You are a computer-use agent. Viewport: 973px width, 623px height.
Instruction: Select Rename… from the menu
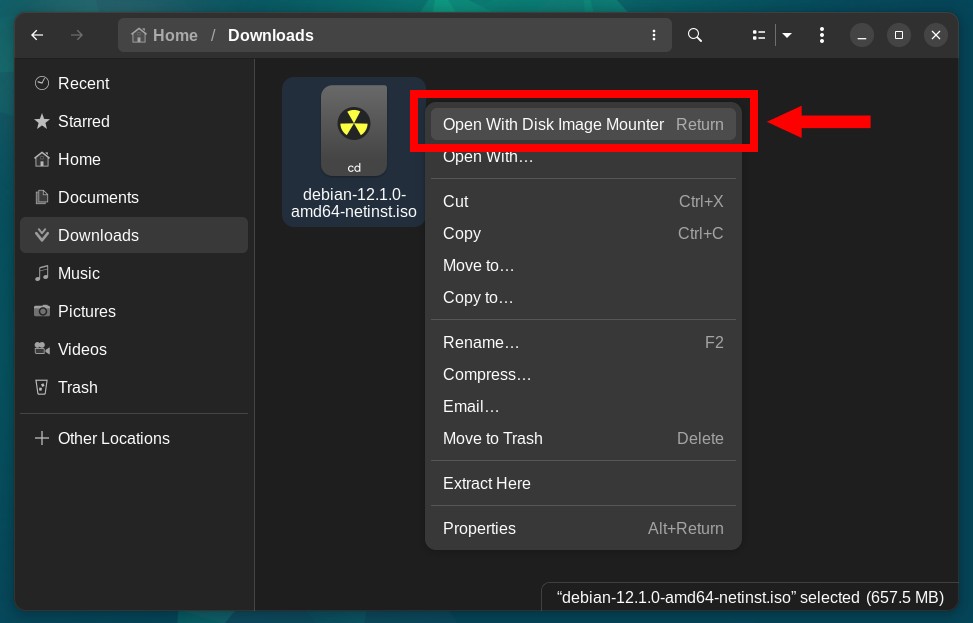tap(583, 343)
